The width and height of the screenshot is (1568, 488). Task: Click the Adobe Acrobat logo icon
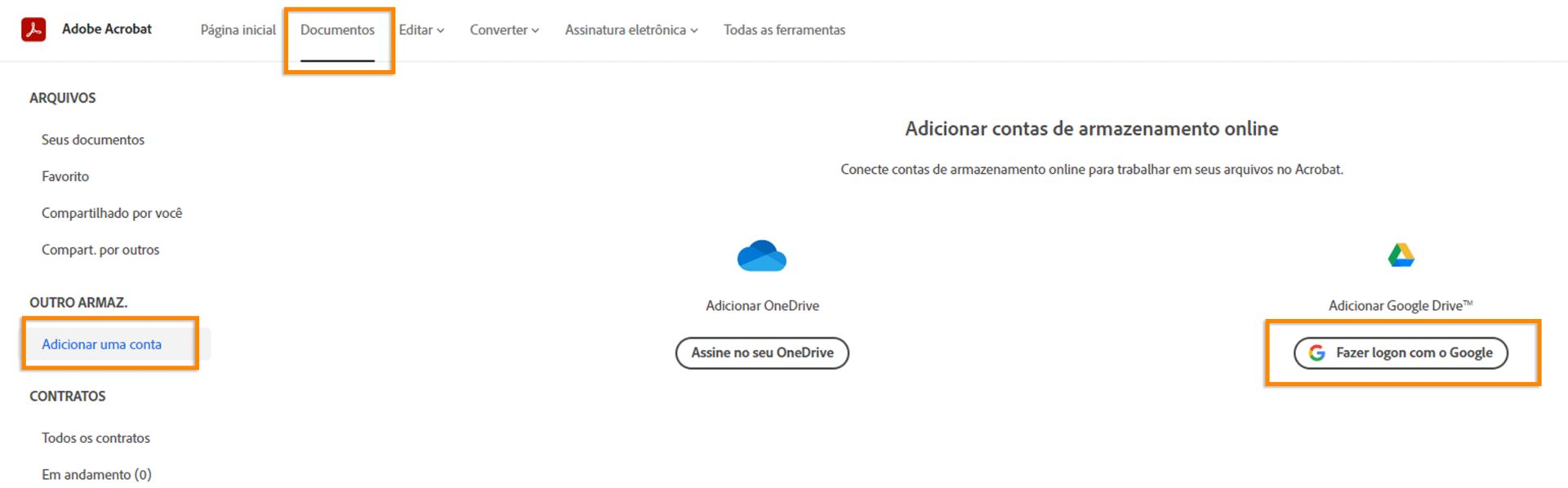[33, 29]
